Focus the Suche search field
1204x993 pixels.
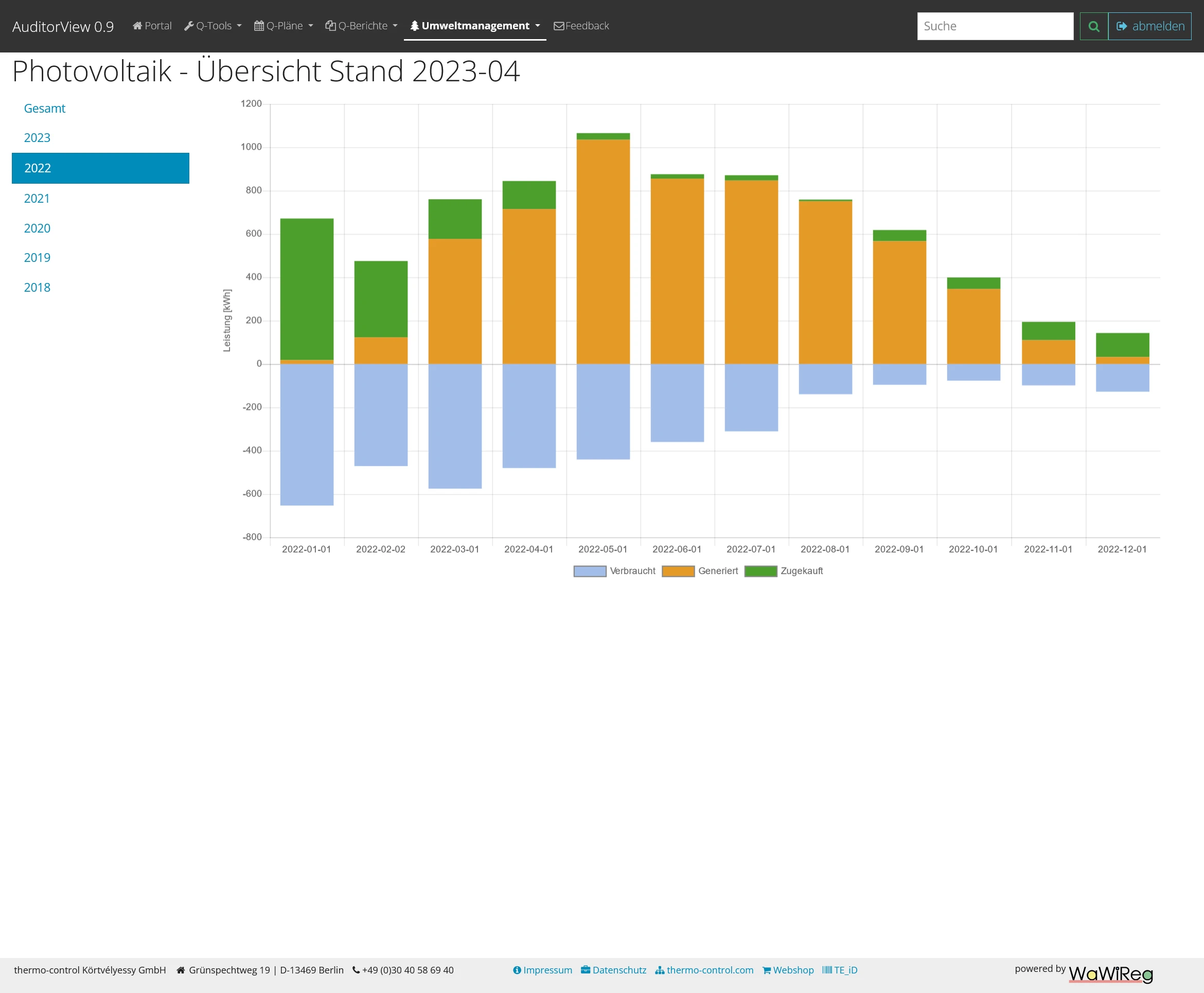[x=995, y=26]
